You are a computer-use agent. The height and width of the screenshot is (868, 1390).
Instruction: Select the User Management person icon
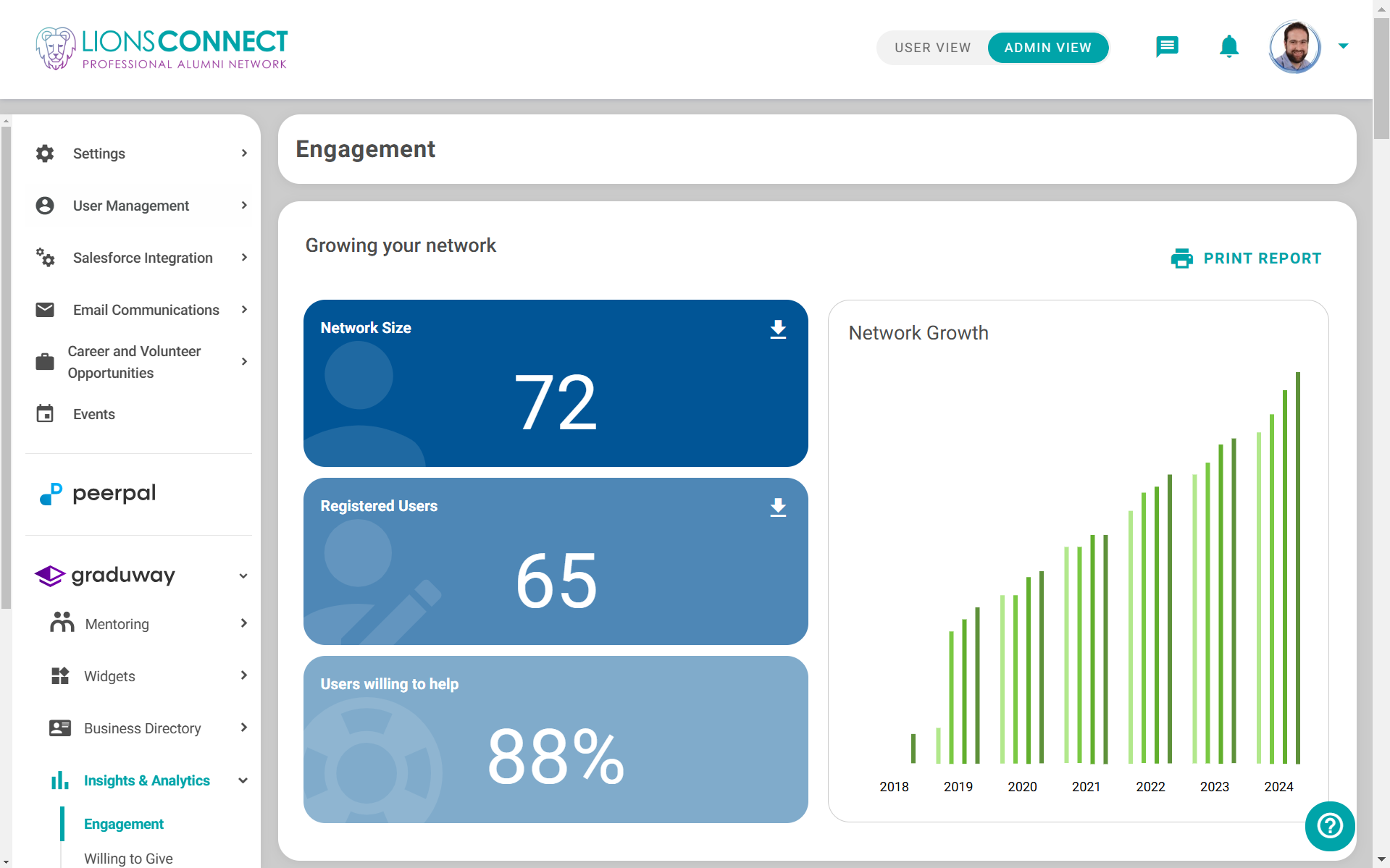point(45,206)
